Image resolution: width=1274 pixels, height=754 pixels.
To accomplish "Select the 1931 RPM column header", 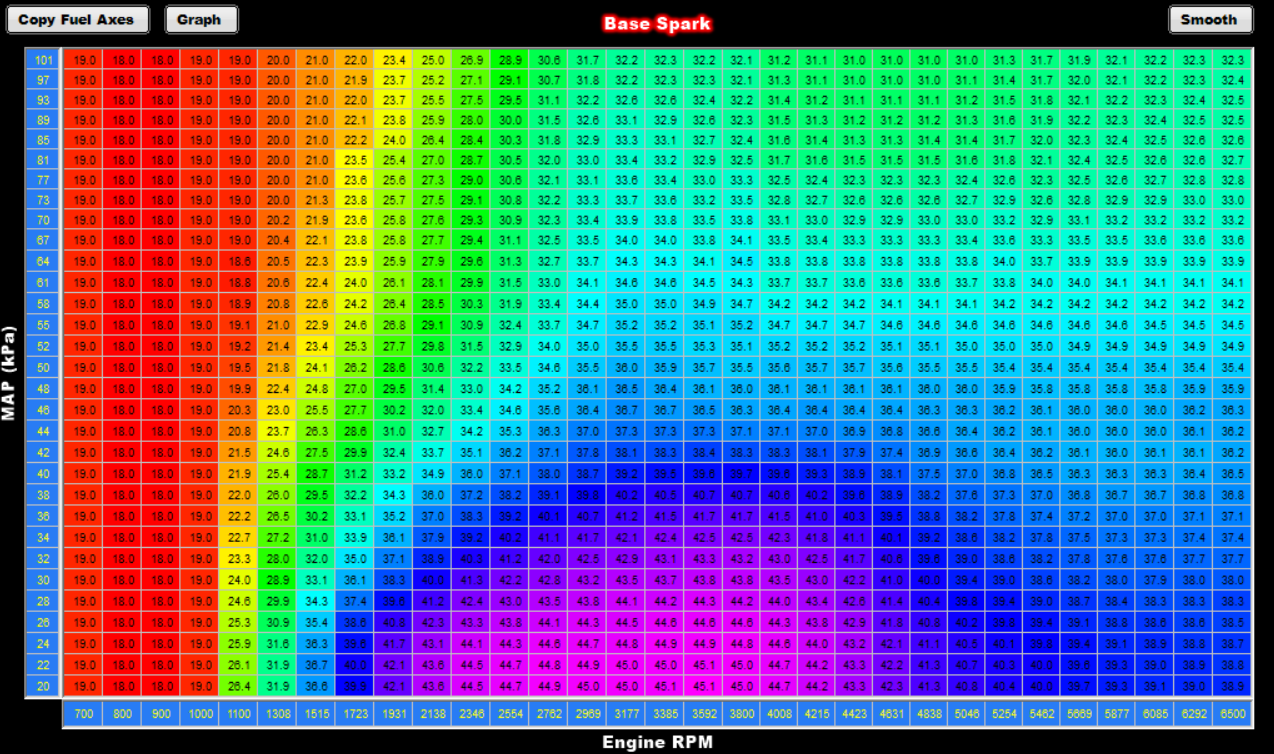I will tap(394, 714).
